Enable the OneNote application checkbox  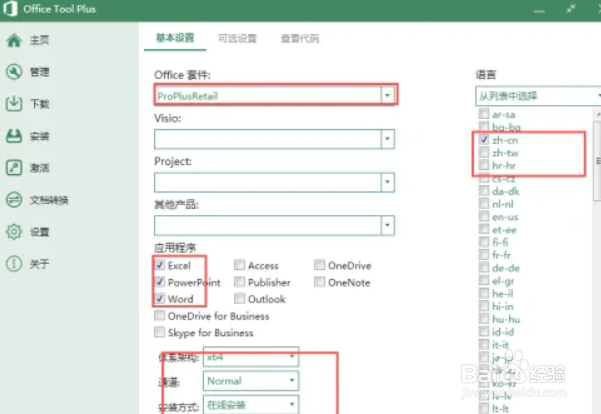319,282
